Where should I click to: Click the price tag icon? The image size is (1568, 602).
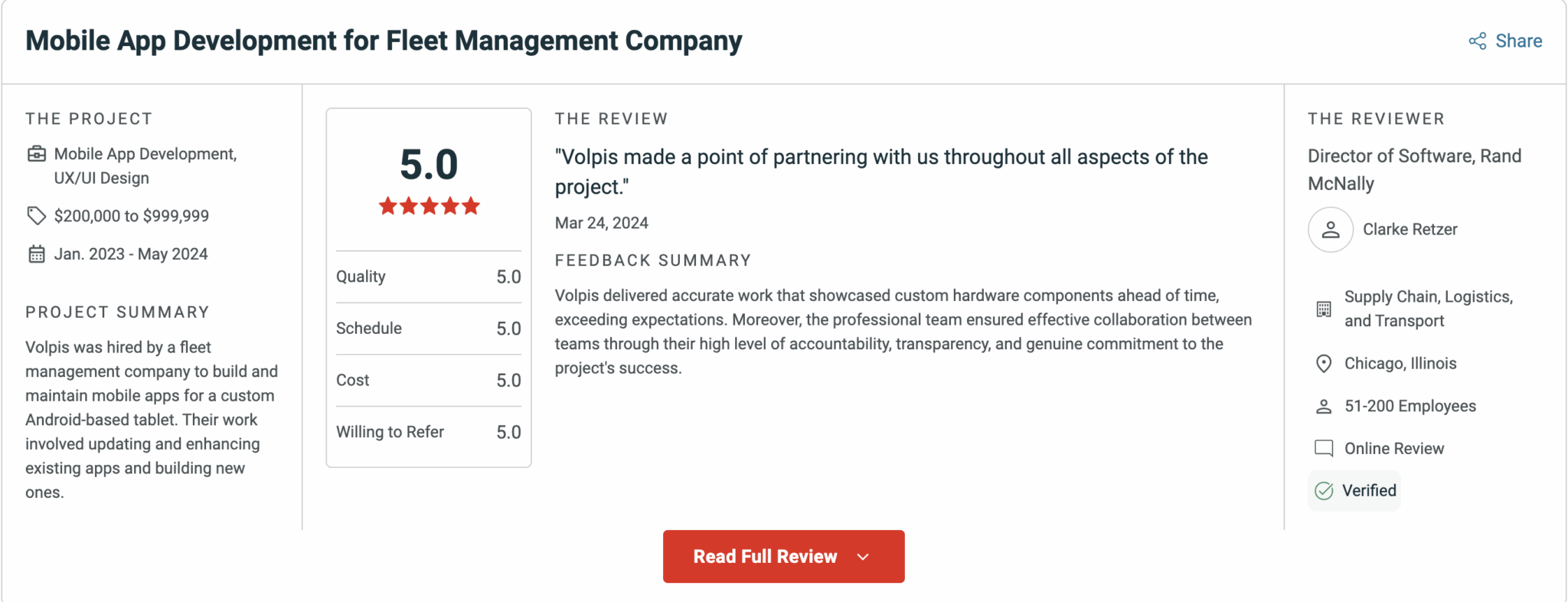[37, 216]
